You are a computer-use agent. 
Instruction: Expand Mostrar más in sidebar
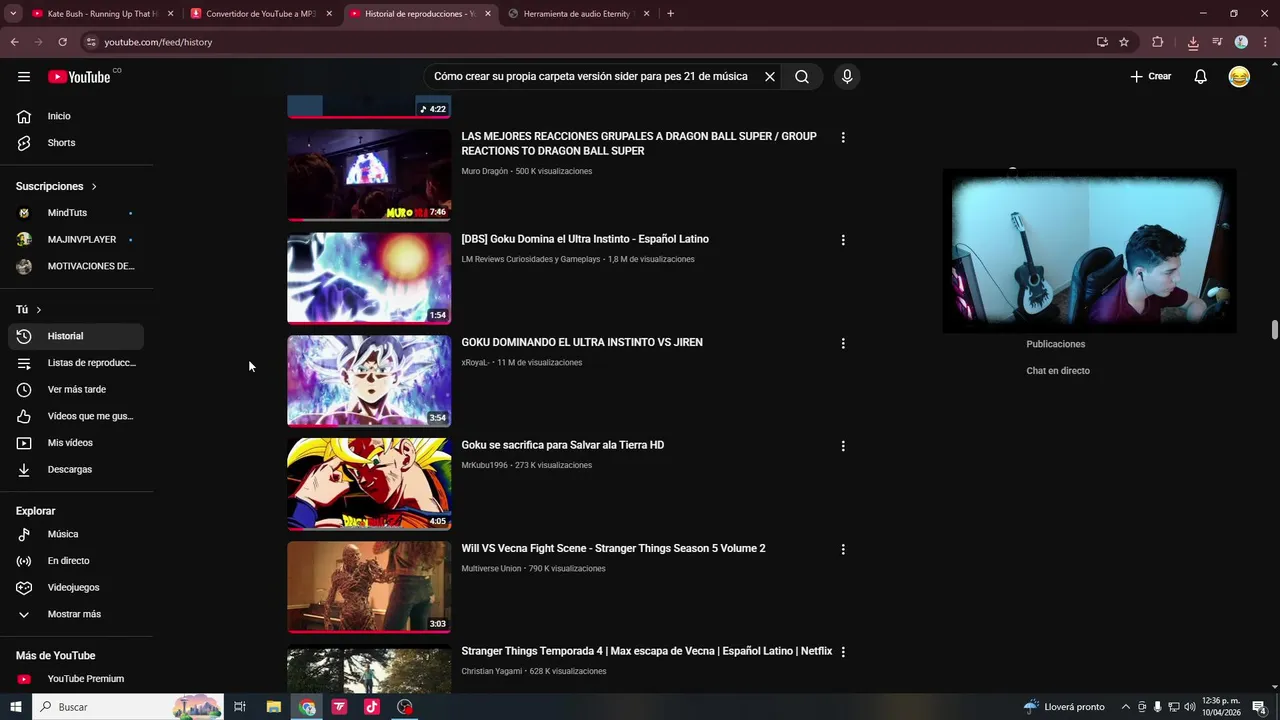tap(76, 614)
